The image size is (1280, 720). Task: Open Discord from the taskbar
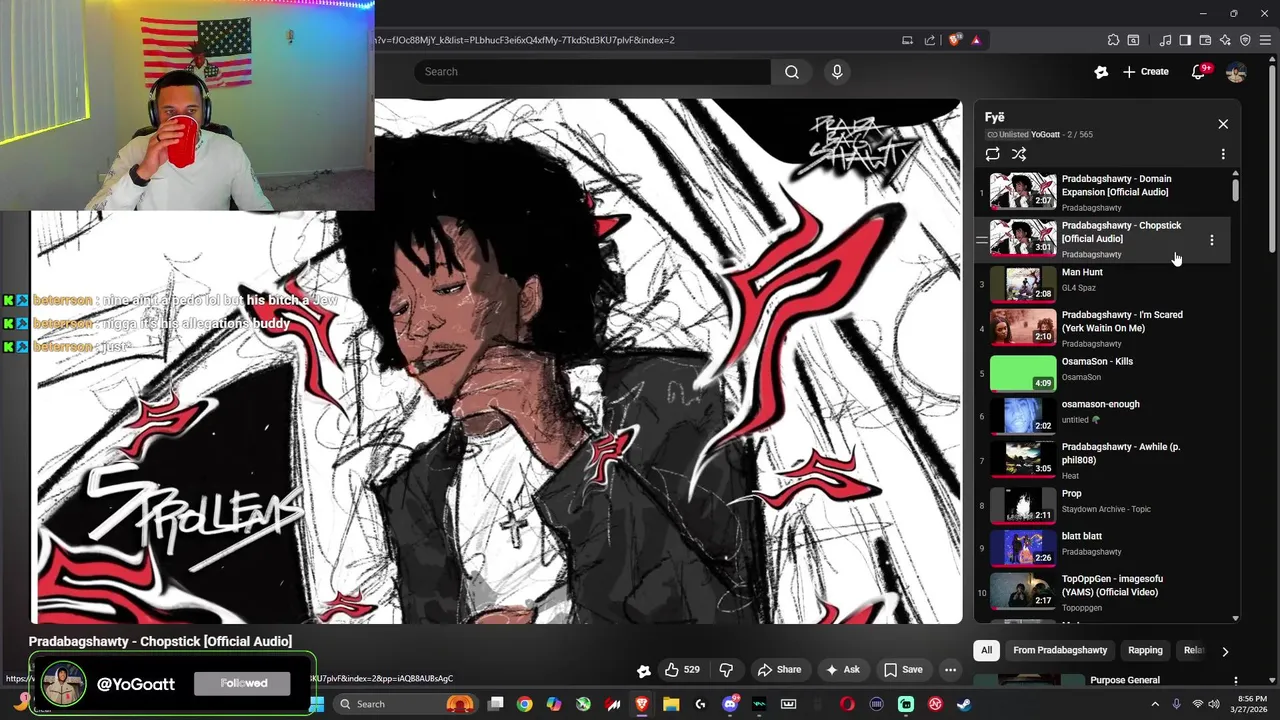[x=730, y=704]
